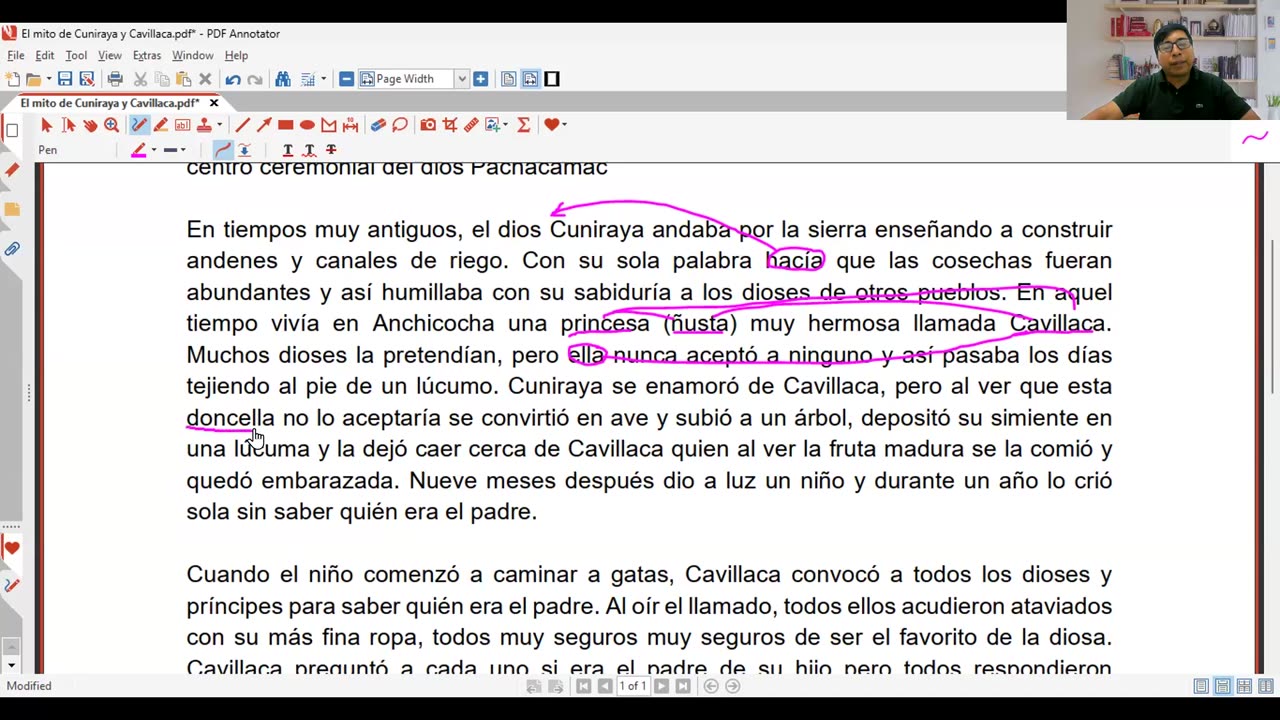Click the Cut scissors icon

pos(141,79)
